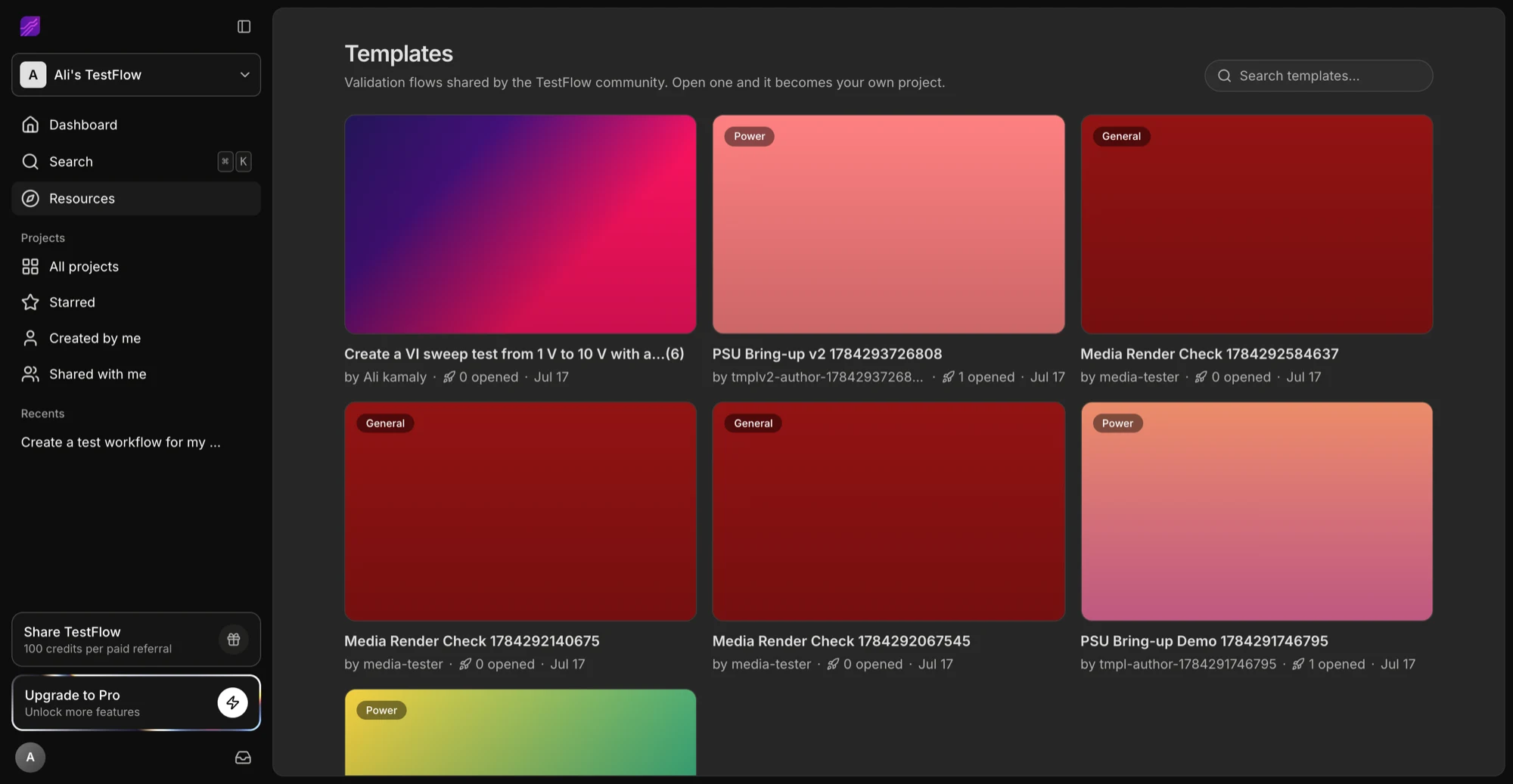Open PSU Bring-up Demo 1784291746795 thumbnail
Image resolution: width=1513 pixels, height=784 pixels.
[x=1257, y=512]
